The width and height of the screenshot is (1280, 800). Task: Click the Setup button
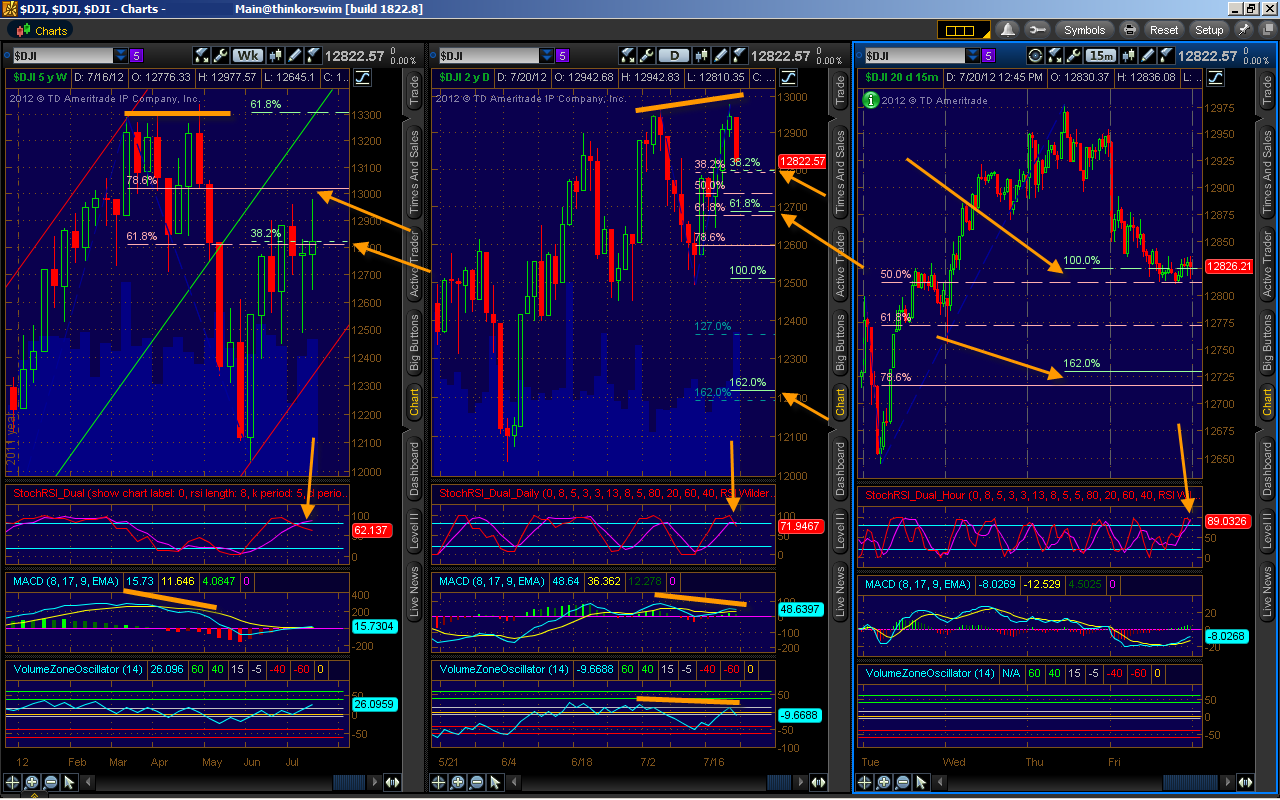coord(1209,30)
